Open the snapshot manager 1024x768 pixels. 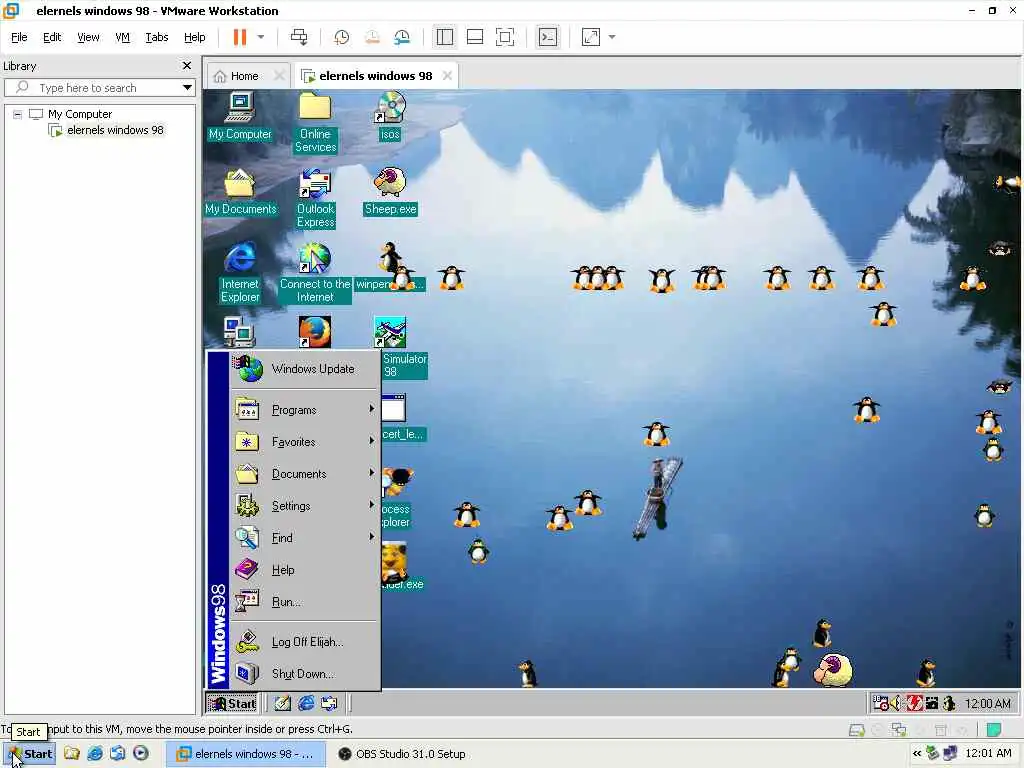[x=402, y=37]
